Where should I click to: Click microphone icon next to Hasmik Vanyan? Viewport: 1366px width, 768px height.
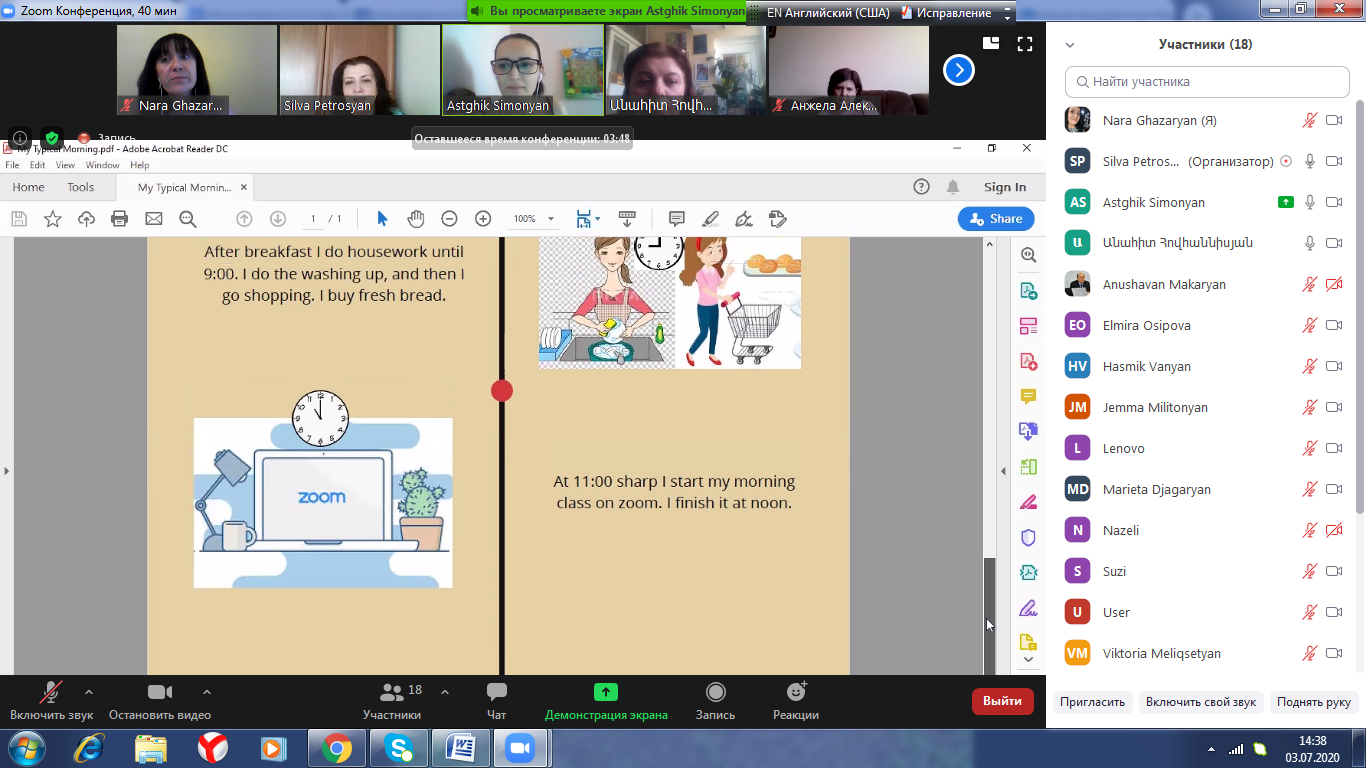tap(1309, 366)
